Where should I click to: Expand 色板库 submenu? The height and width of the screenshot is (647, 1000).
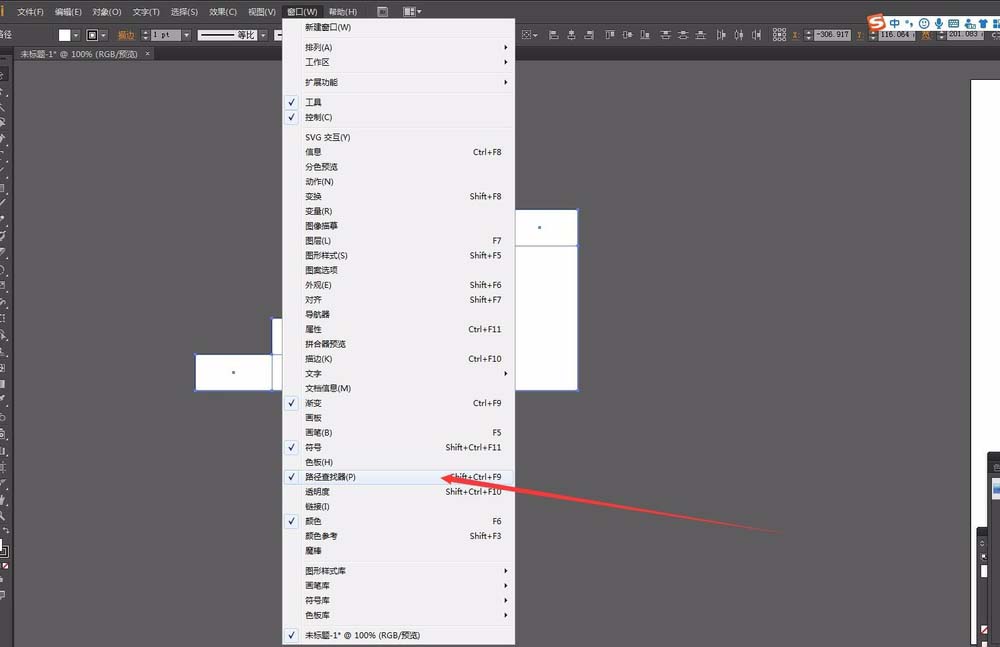pyautogui.click(x=399, y=615)
